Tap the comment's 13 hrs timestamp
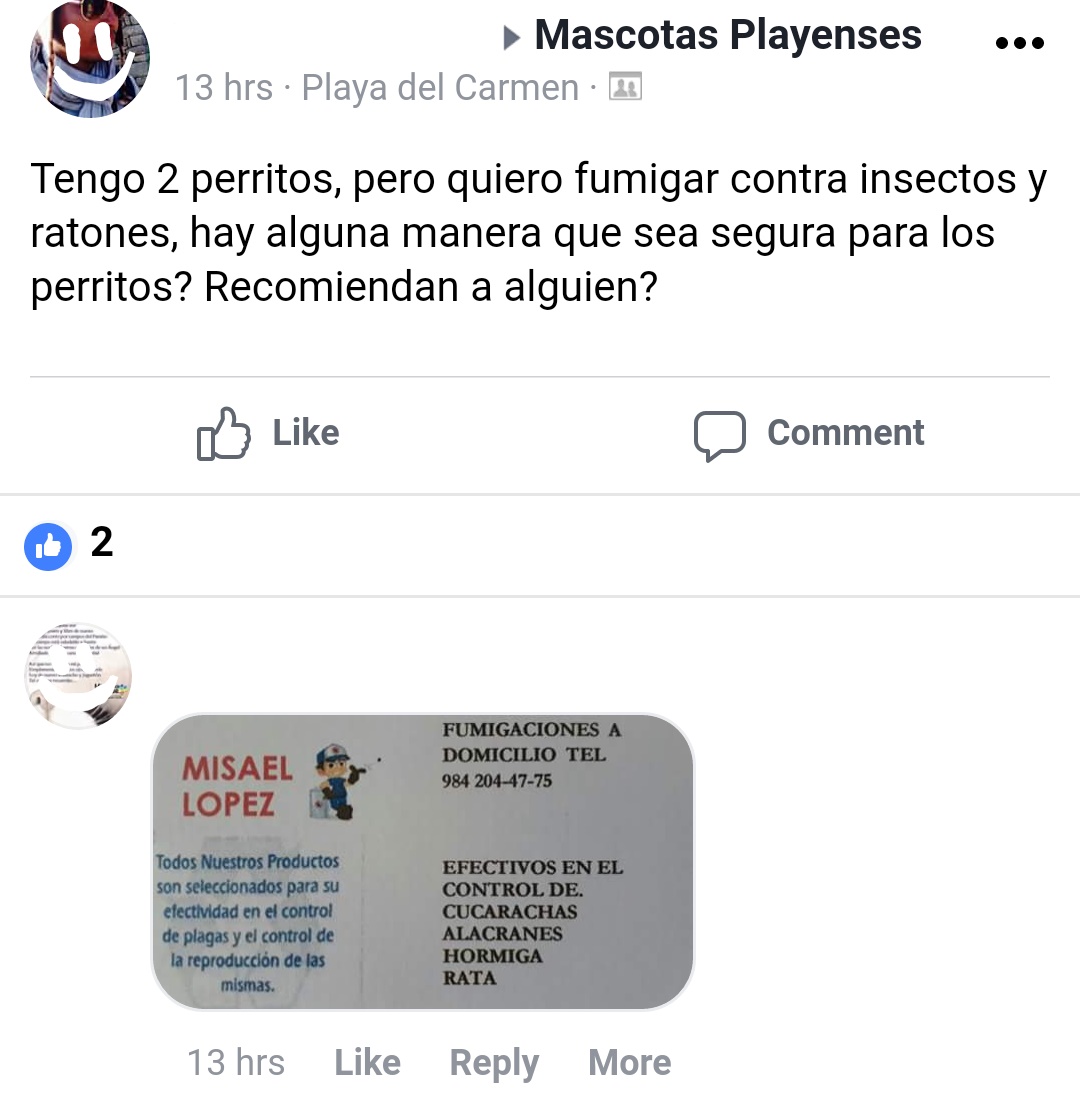The height and width of the screenshot is (1098, 1080). (x=236, y=1062)
